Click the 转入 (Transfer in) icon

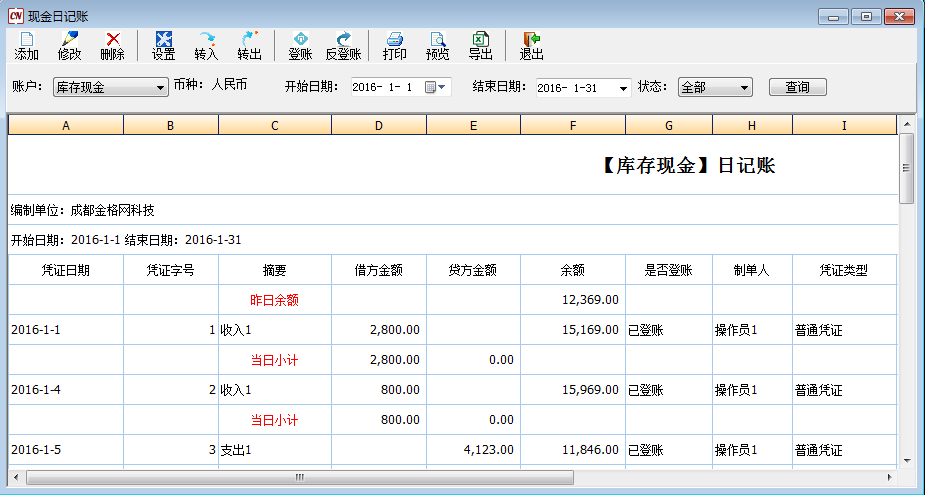coord(206,45)
